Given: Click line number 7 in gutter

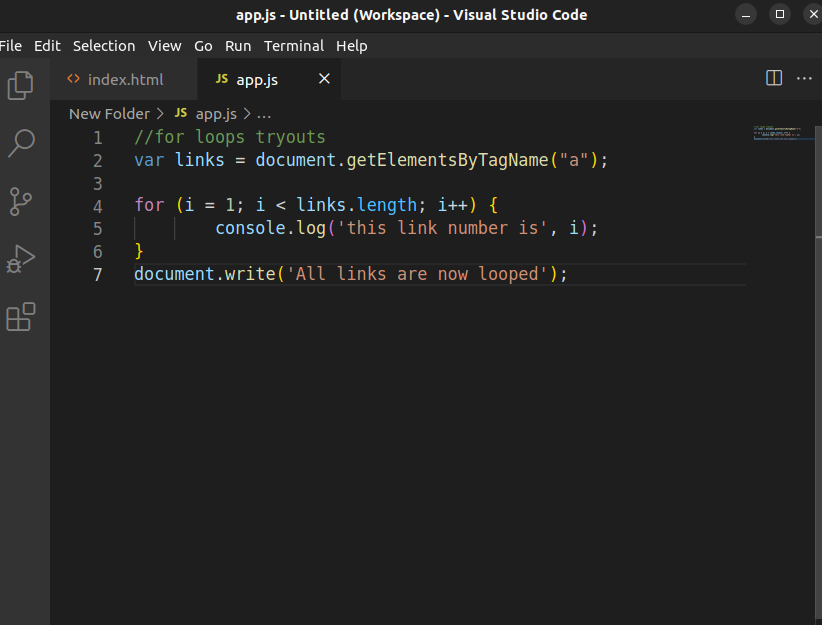Looking at the screenshot, I should 98,275.
